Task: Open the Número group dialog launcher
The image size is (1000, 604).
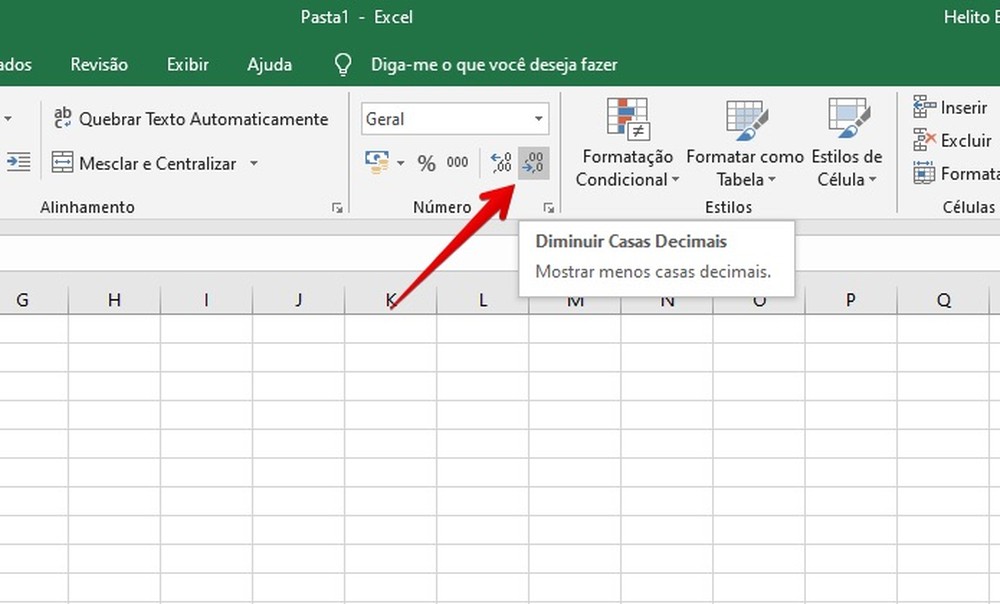Action: [x=549, y=207]
